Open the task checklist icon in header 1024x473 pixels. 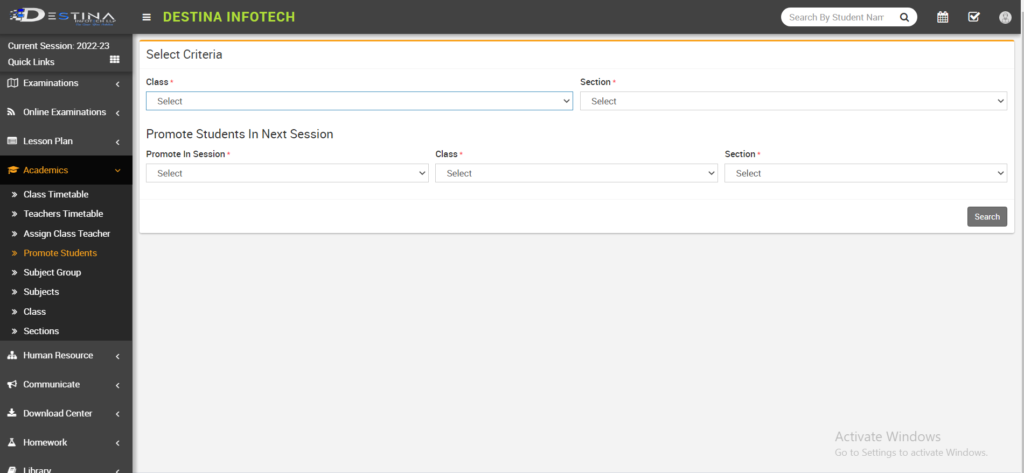click(973, 17)
